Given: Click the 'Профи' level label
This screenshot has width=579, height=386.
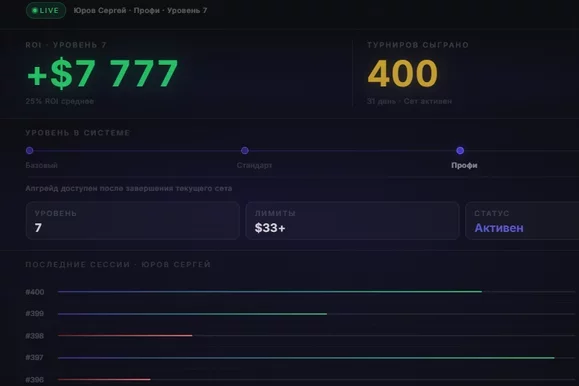Looking at the screenshot, I should 464,165.
